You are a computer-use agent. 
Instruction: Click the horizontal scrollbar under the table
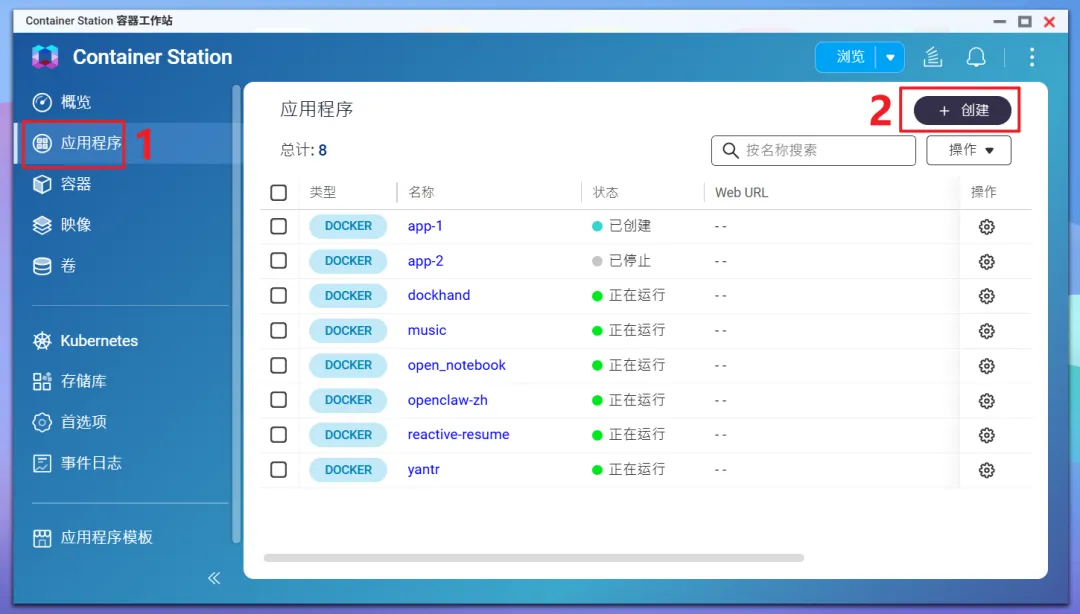pos(534,557)
